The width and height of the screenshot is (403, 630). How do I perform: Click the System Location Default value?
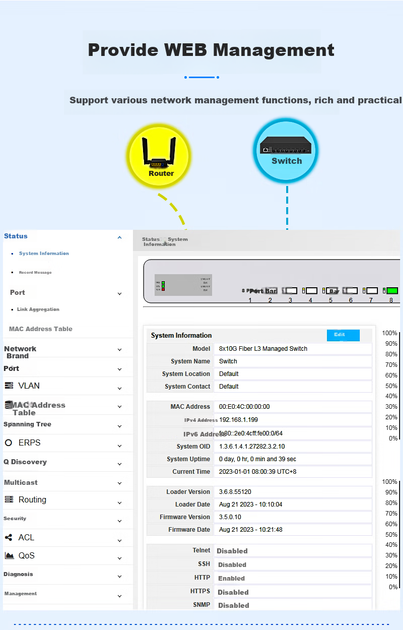pos(229,374)
